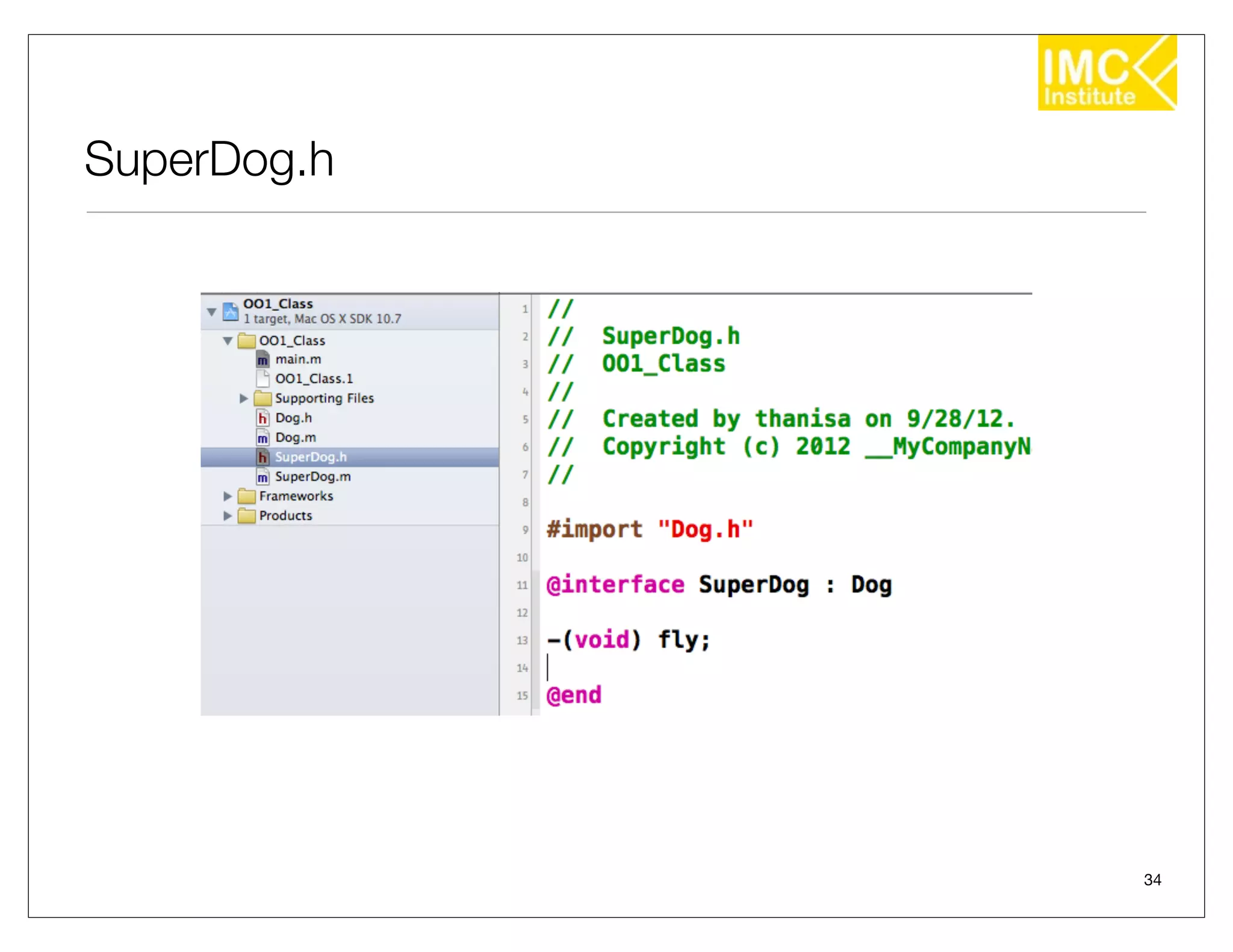Click line number 13 in the gutter
The width and height of the screenshot is (1233, 952).
(x=522, y=640)
